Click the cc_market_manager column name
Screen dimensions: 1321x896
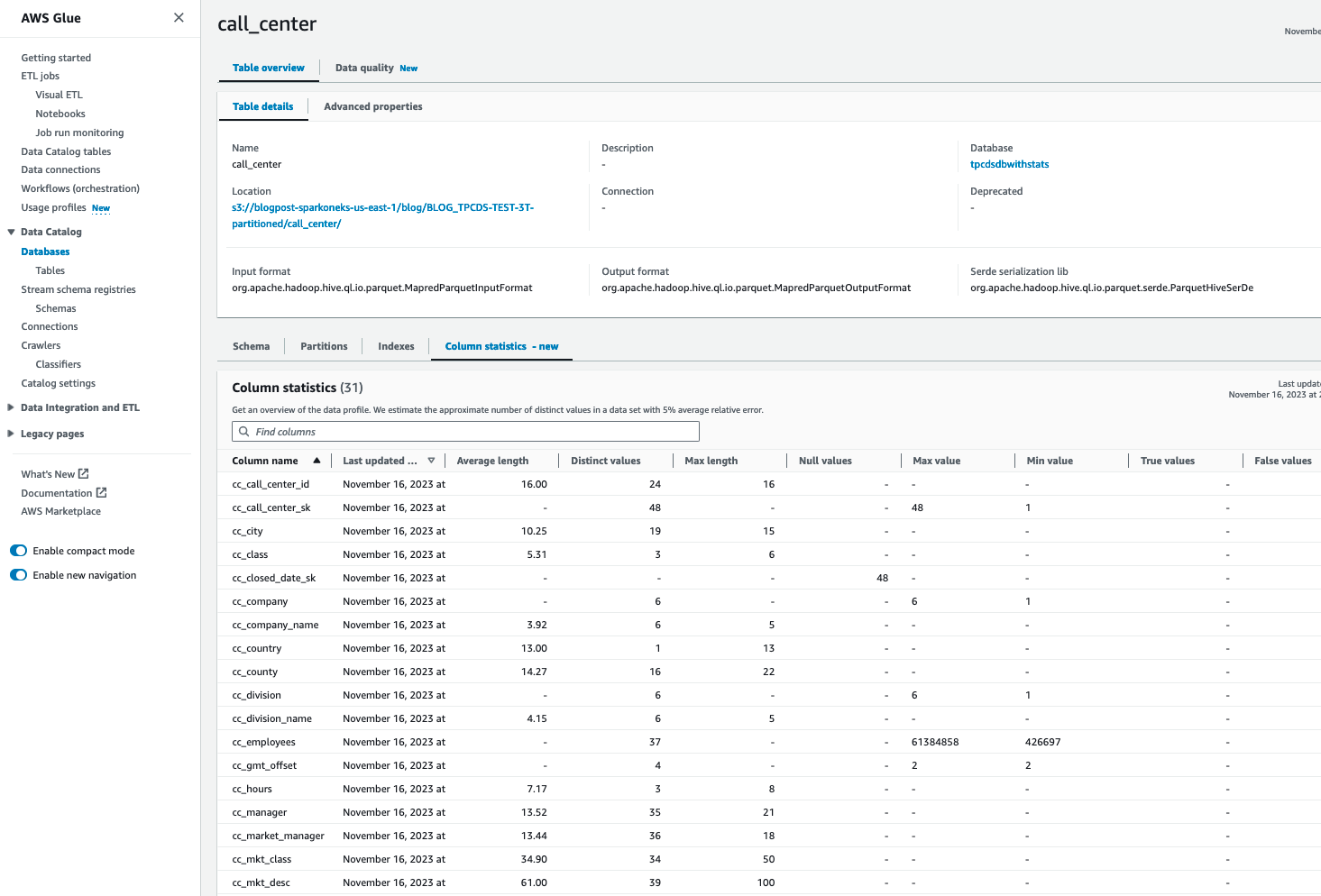tap(278, 836)
